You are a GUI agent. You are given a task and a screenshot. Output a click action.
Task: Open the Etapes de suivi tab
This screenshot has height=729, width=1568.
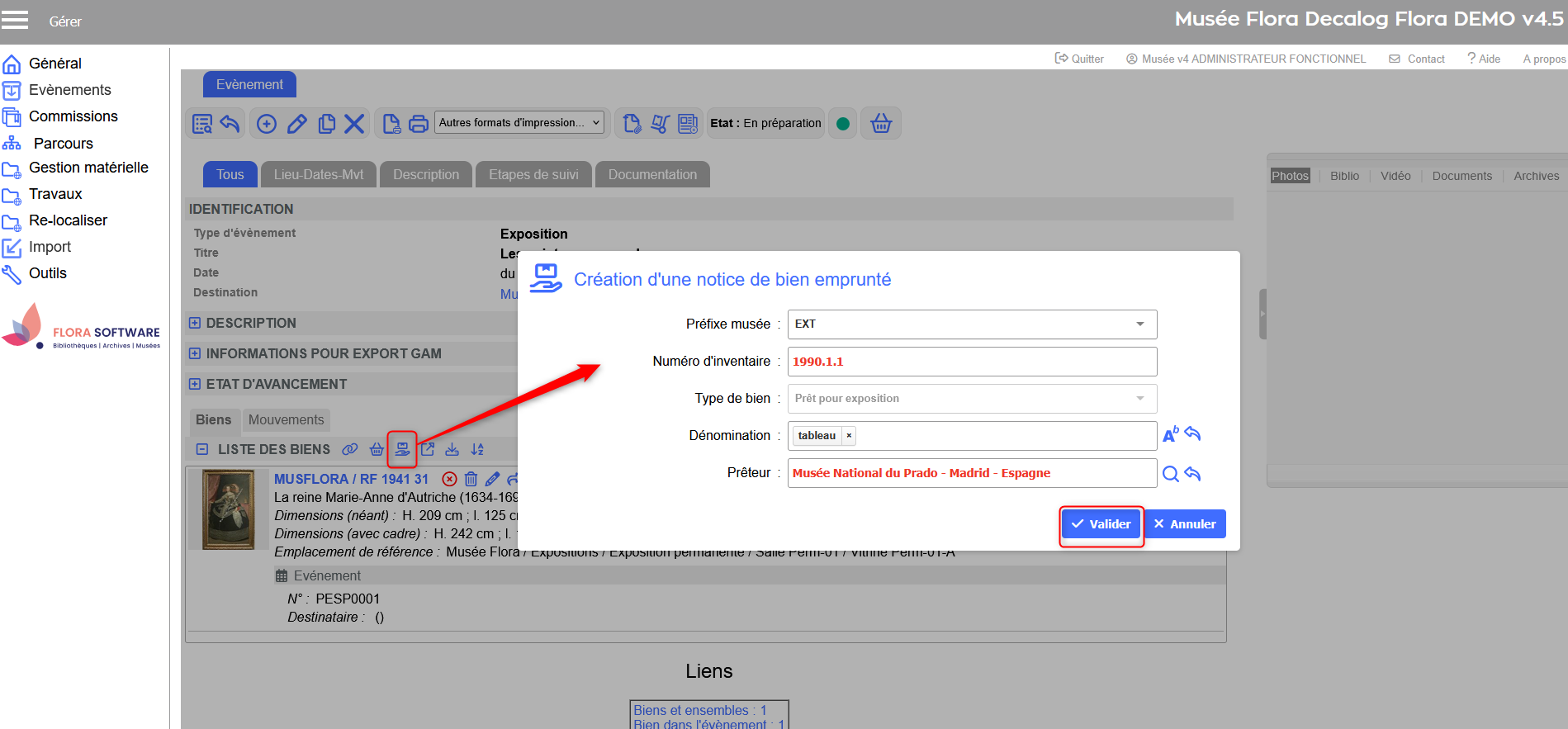(533, 175)
